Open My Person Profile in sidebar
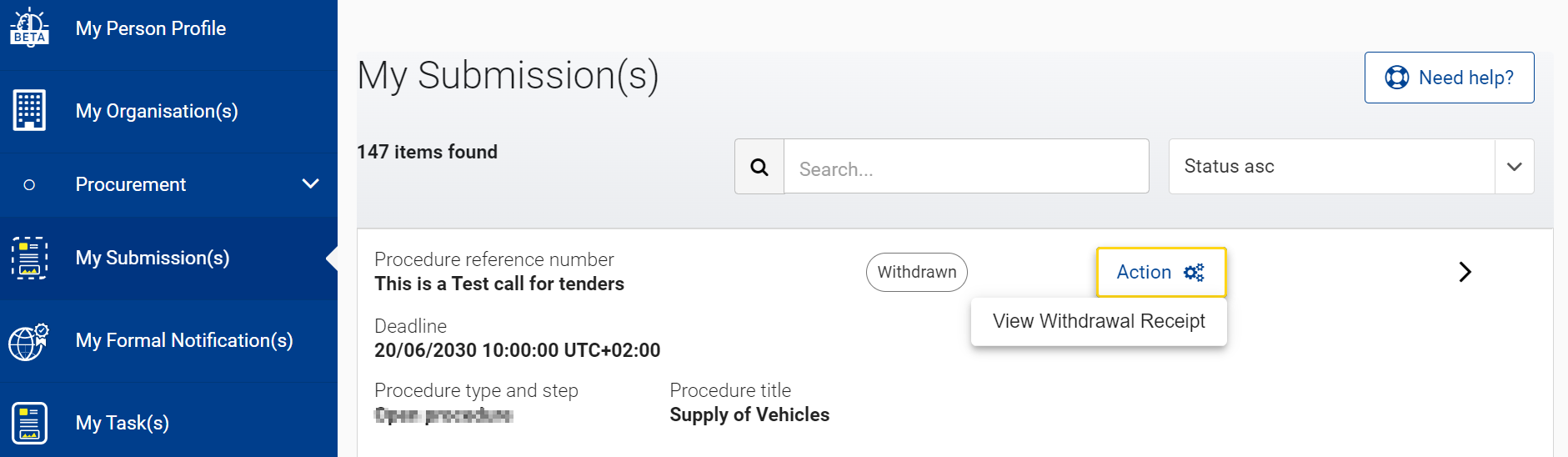 151,28
